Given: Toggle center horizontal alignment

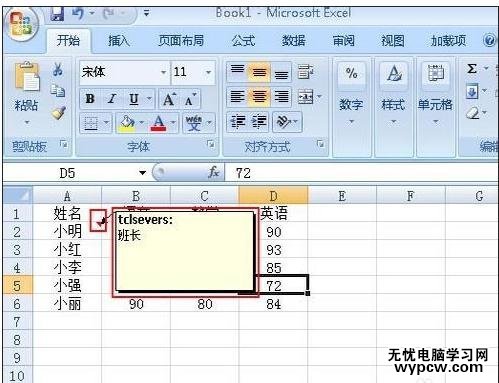Looking at the screenshot, I should [259, 97].
